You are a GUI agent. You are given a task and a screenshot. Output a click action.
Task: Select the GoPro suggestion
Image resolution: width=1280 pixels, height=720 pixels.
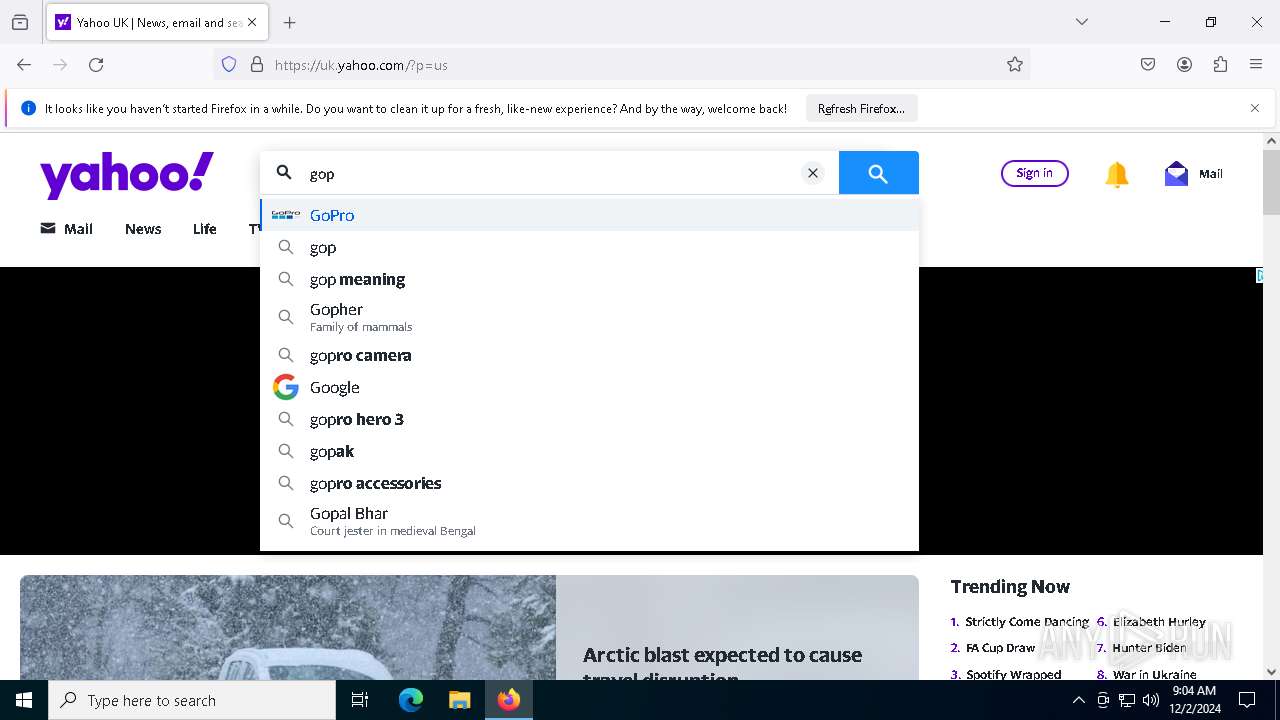589,215
